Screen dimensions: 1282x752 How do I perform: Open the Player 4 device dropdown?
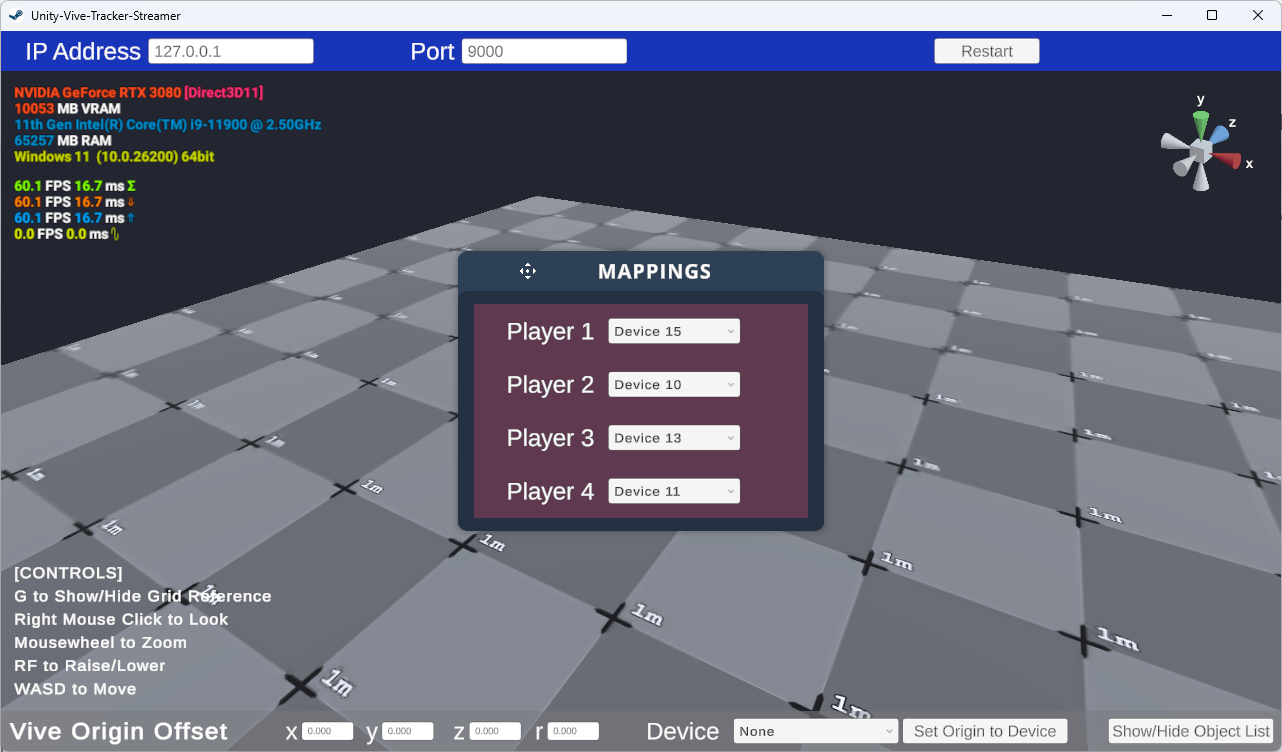click(674, 491)
